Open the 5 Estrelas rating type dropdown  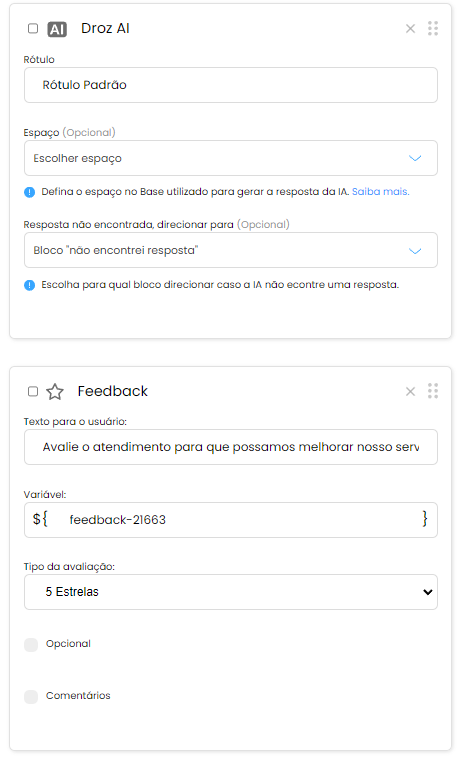click(231, 592)
